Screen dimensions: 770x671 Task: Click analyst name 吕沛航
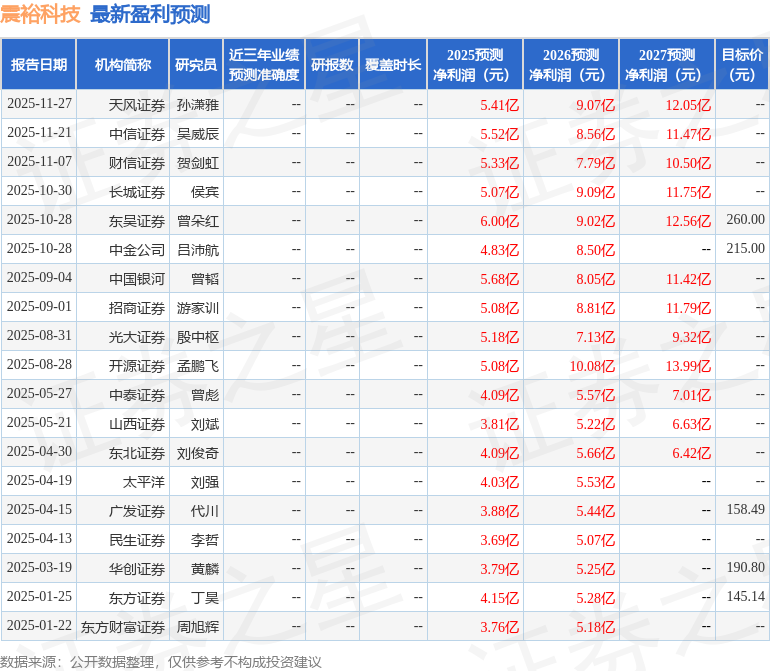coord(198,250)
